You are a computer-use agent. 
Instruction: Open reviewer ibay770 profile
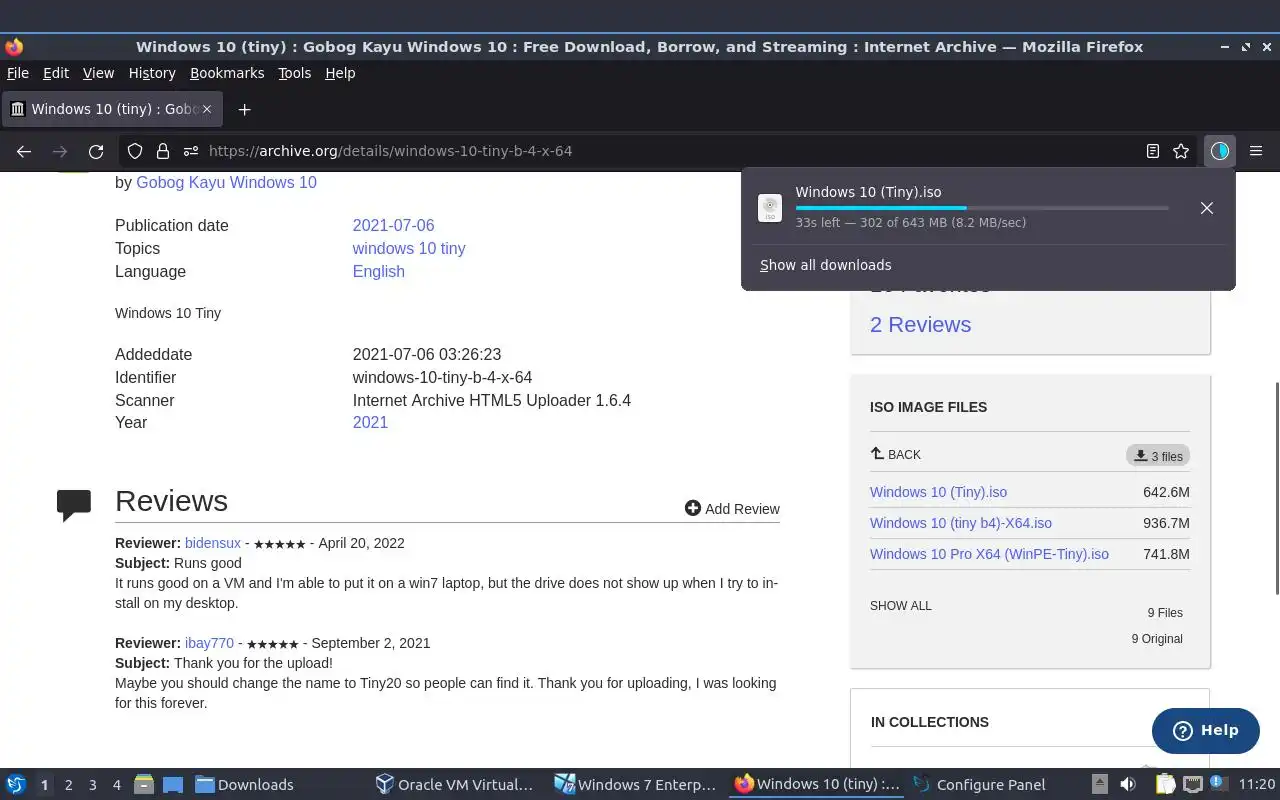(209, 643)
